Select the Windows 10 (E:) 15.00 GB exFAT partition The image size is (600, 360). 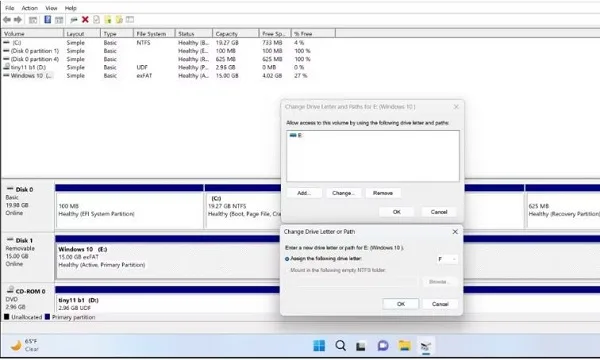click(168, 260)
